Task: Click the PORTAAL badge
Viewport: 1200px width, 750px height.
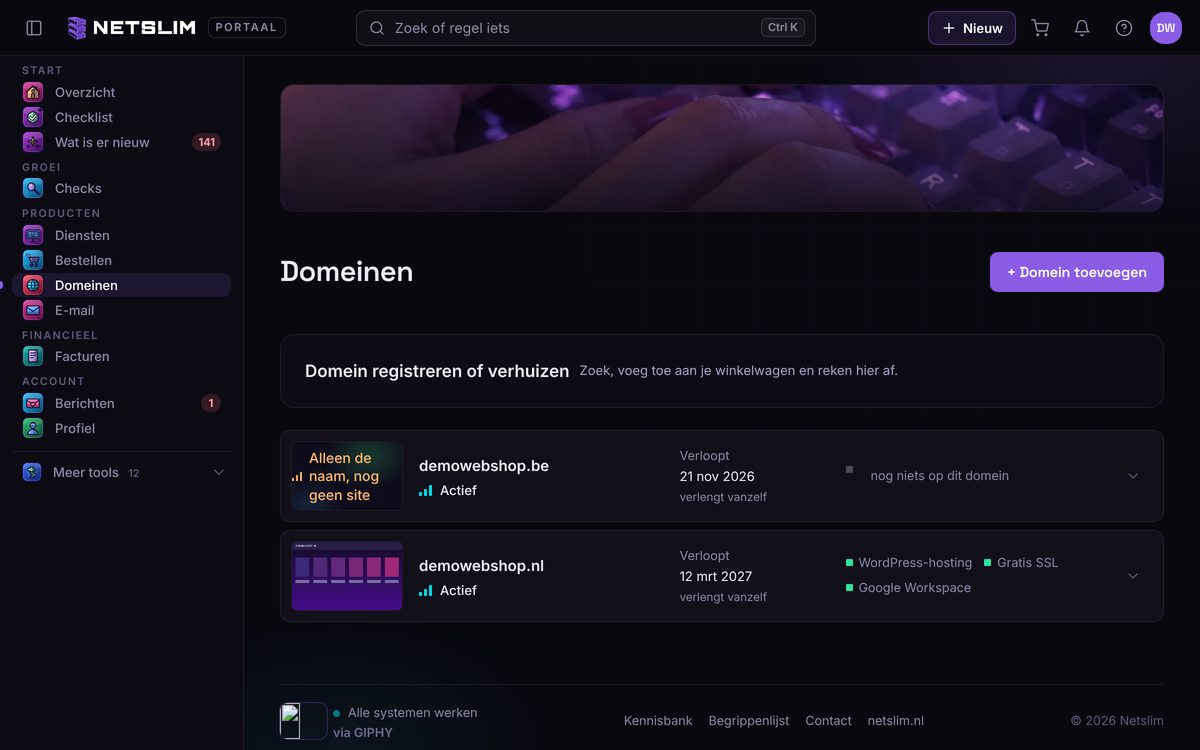Action: click(x=247, y=28)
